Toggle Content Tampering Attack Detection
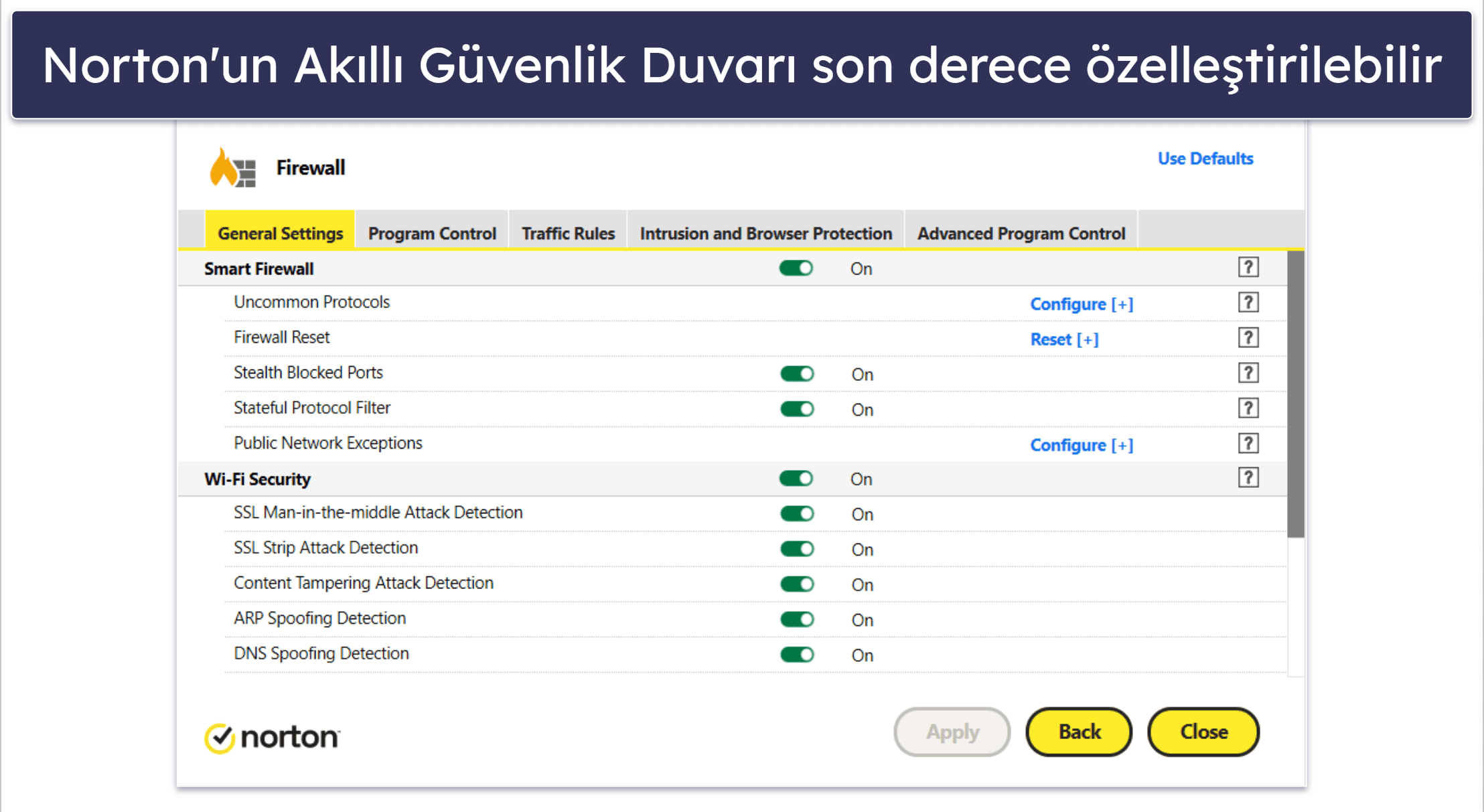 point(797,584)
